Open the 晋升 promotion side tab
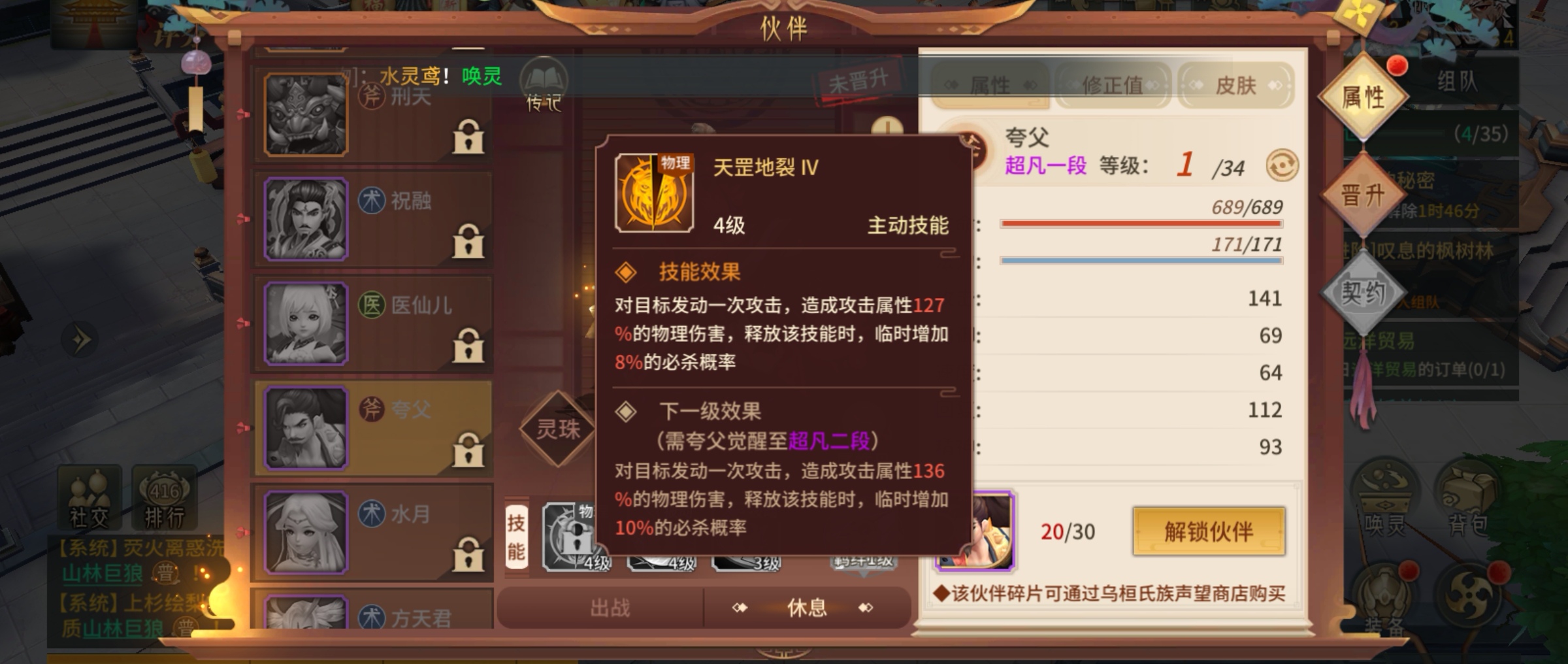1568x664 pixels. pos(1364,195)
